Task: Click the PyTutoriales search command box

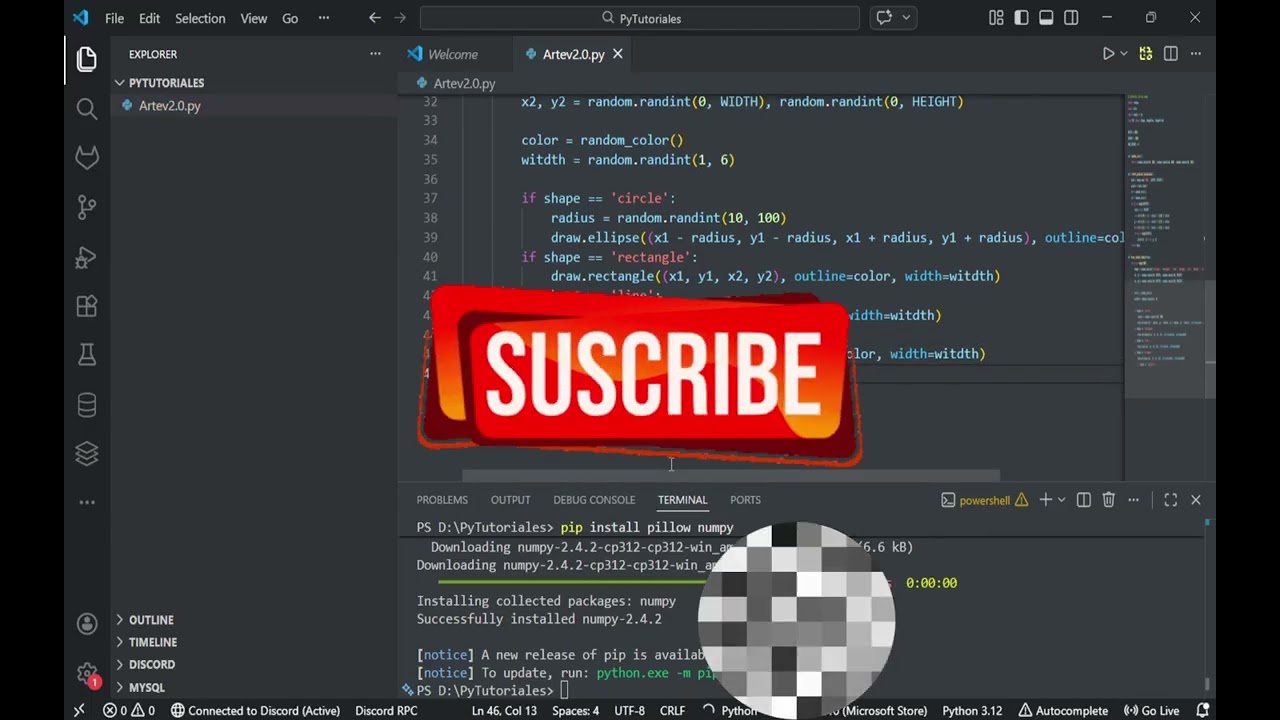Action: pyautogui.click(x=639, y=18)
